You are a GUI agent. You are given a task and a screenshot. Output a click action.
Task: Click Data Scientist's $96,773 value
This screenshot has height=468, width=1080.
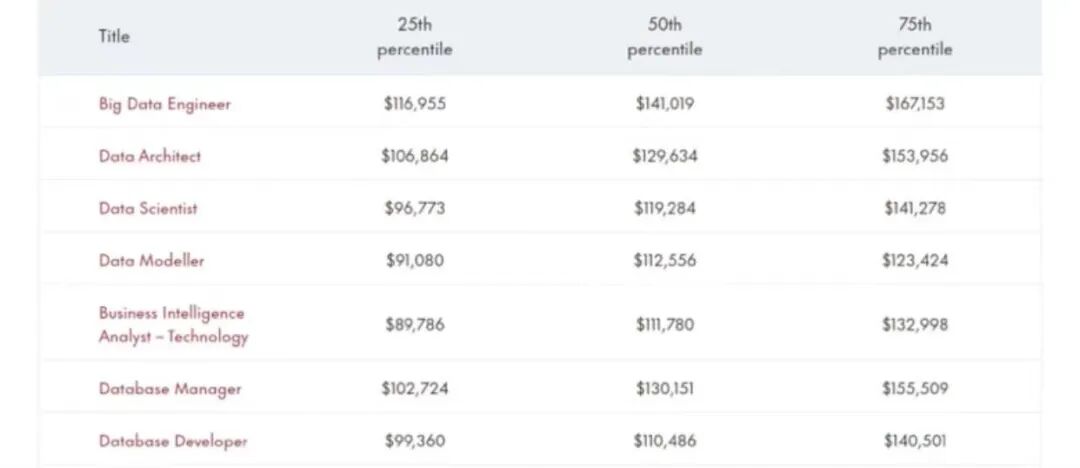click(x=414, y=208)
